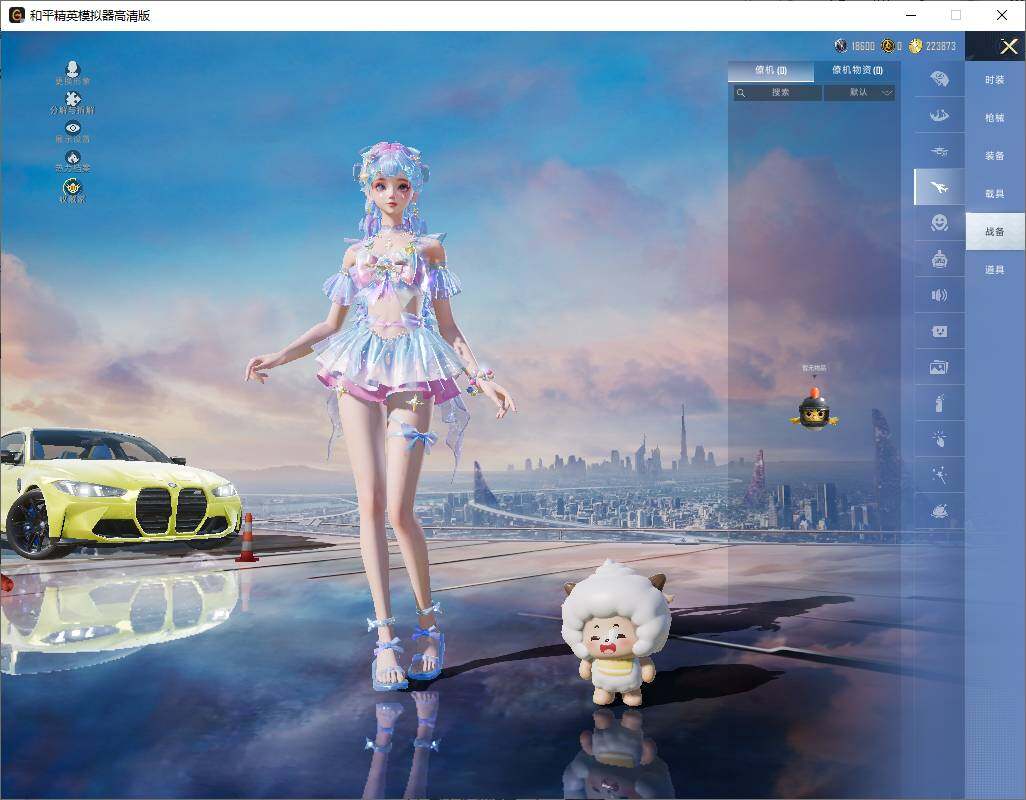
Task: Select the drone category icon
Action: 940,151
